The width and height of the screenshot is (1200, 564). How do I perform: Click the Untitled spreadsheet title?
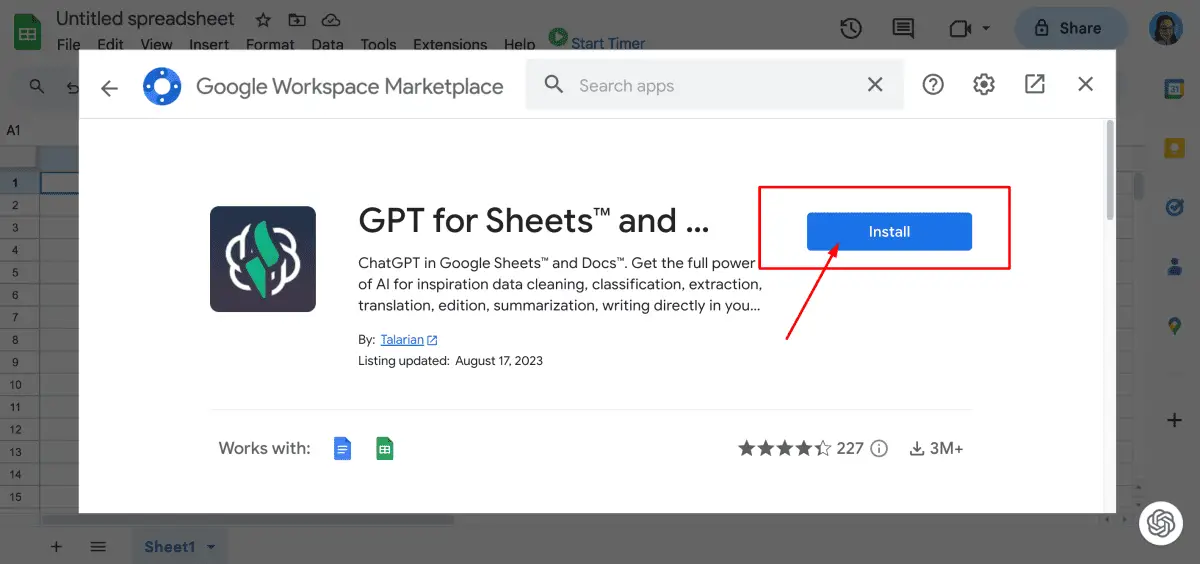click(x=145, y=19)
